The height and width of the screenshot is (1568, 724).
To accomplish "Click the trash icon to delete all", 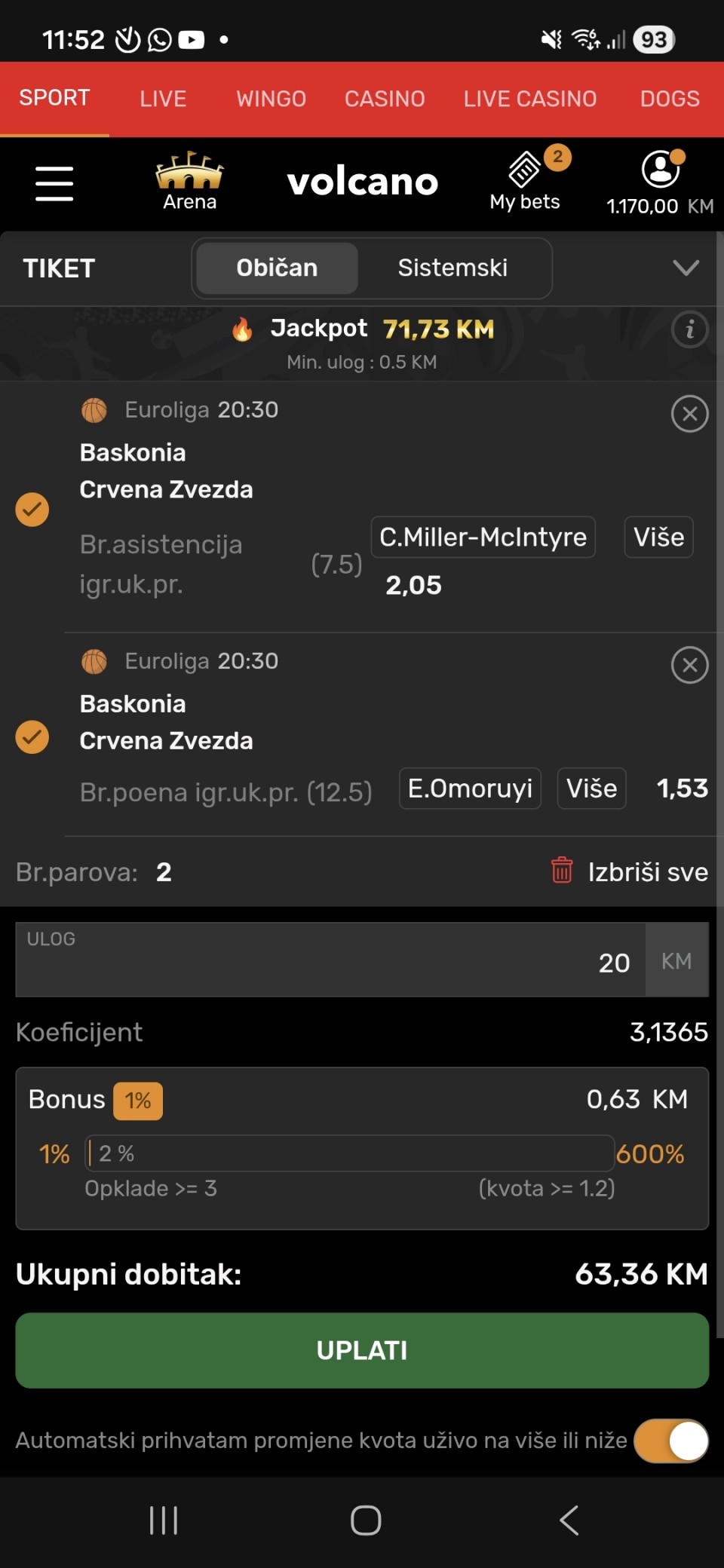I will pos(562,870).
